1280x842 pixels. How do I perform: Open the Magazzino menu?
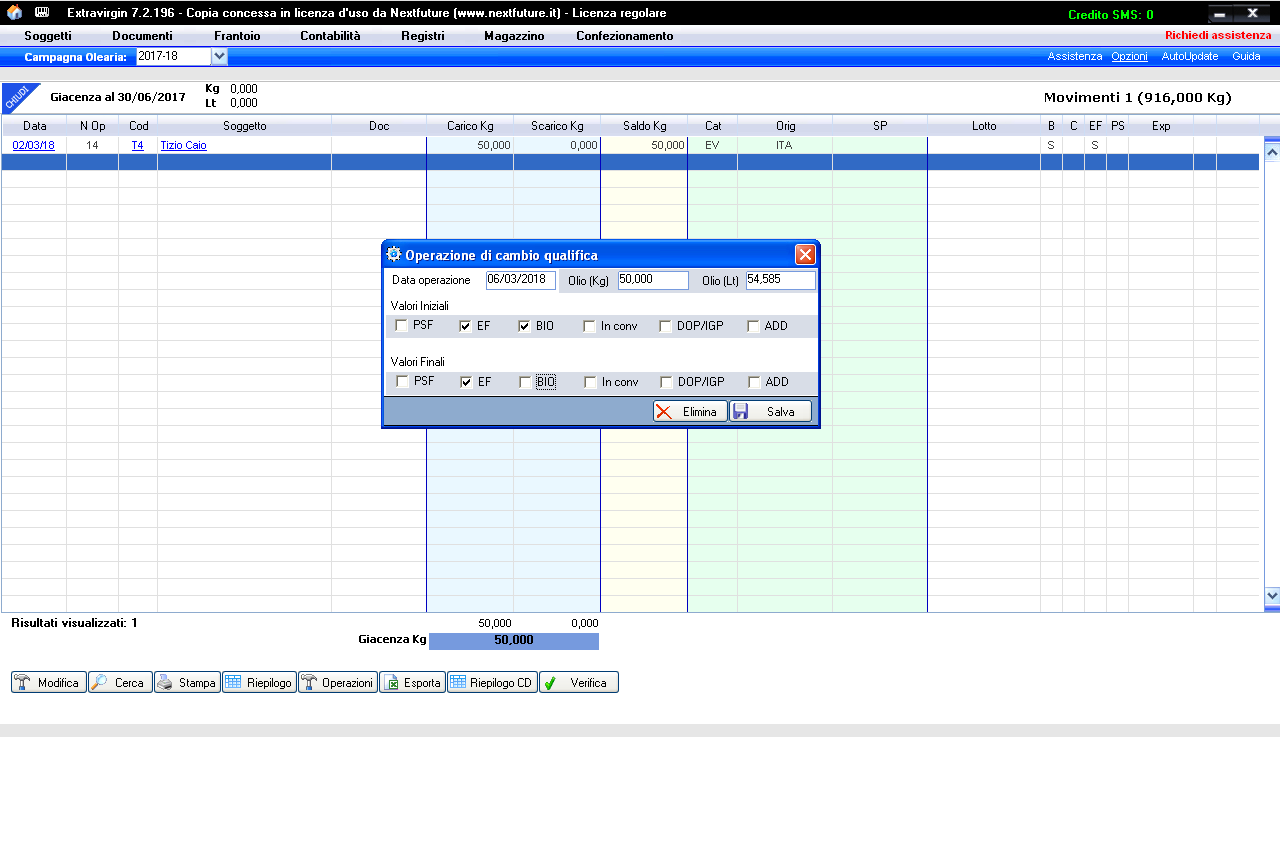(514, 36)
